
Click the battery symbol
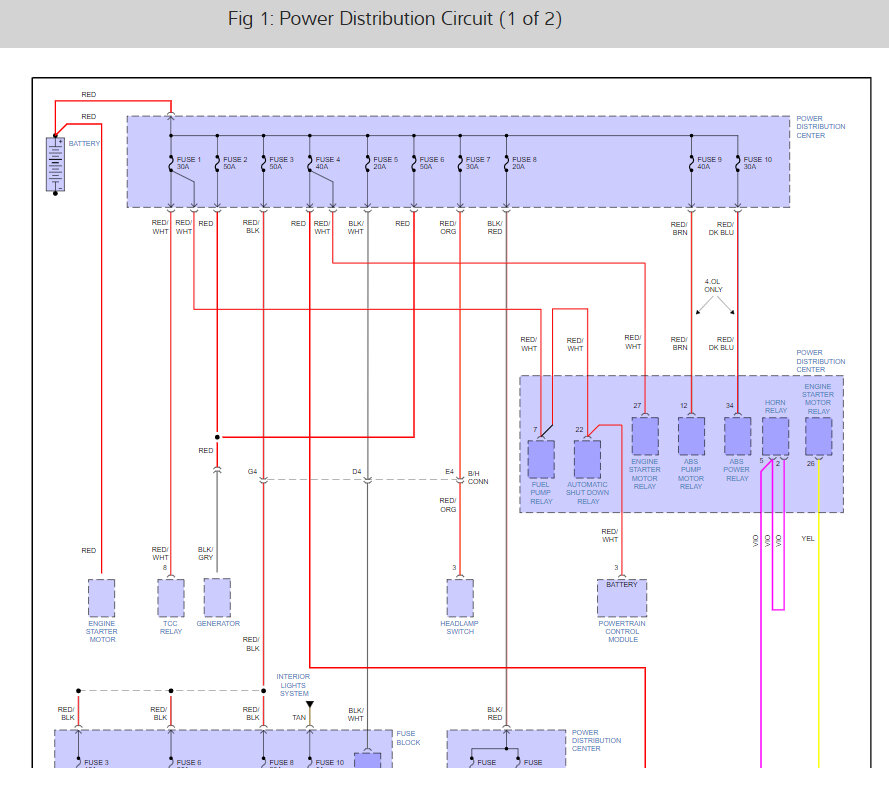(55, 164)
